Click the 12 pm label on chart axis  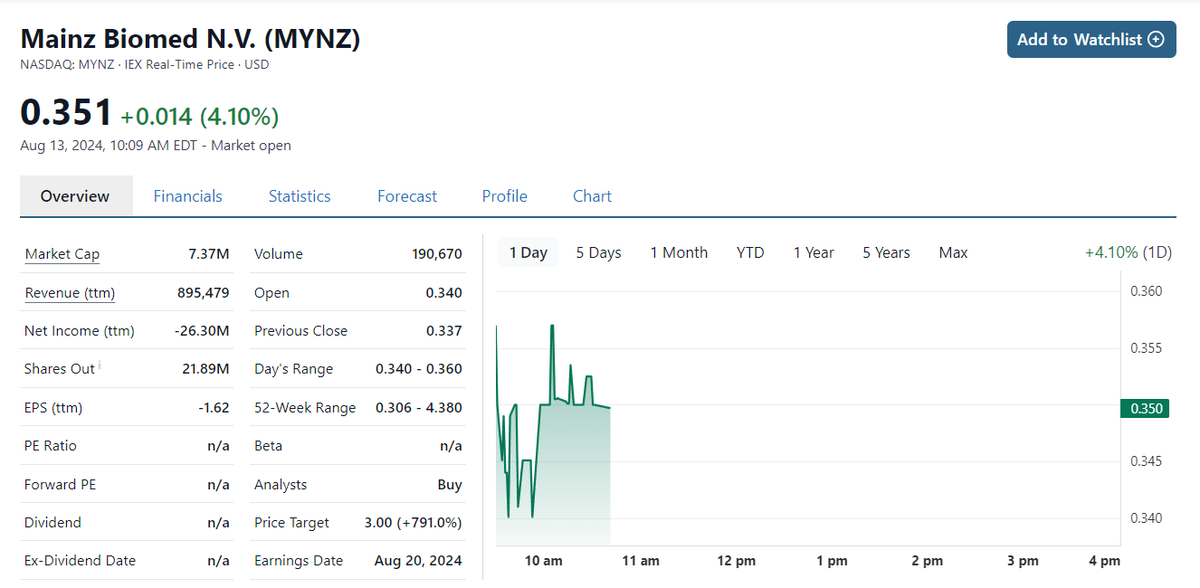(737, 561)
